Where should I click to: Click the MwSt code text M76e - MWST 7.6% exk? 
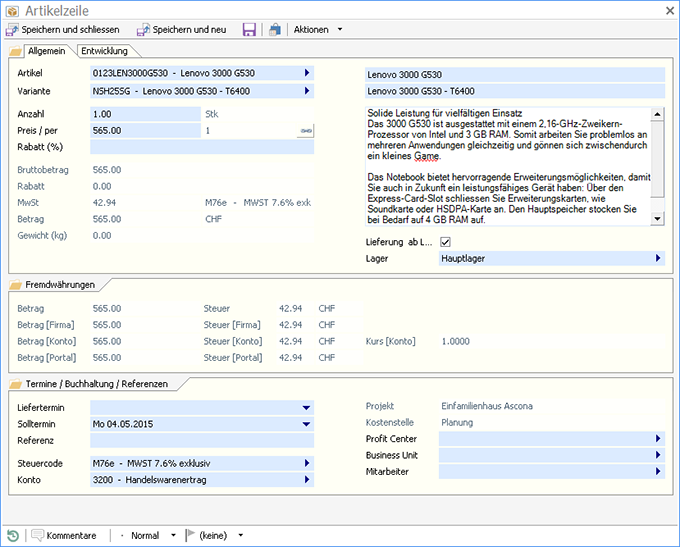[x=258, y=203]
